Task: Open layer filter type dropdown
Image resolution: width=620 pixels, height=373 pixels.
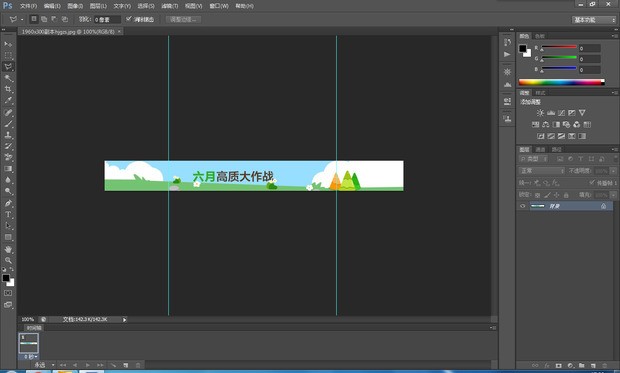Action: click(x=533, y=159)
